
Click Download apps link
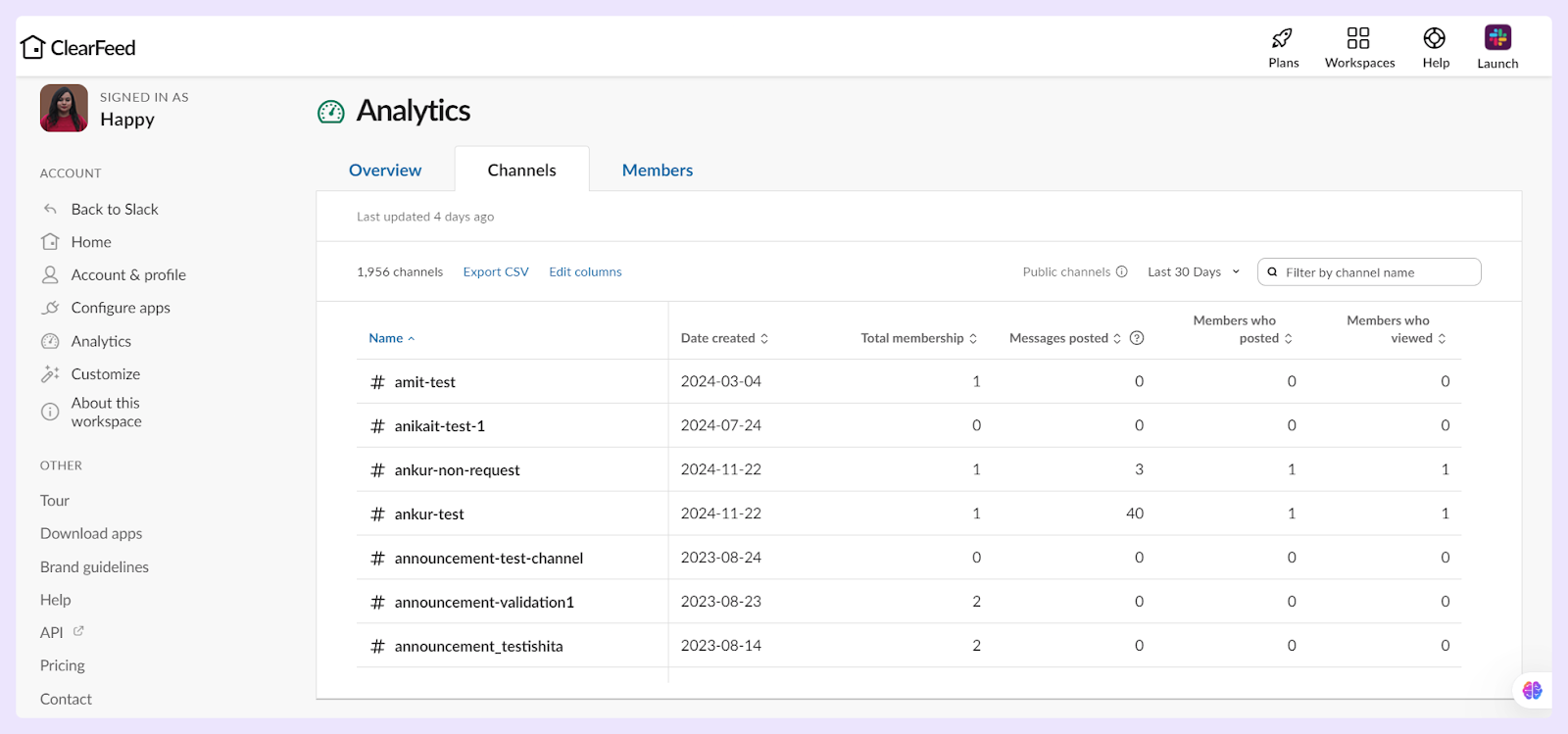coord(91,533)
